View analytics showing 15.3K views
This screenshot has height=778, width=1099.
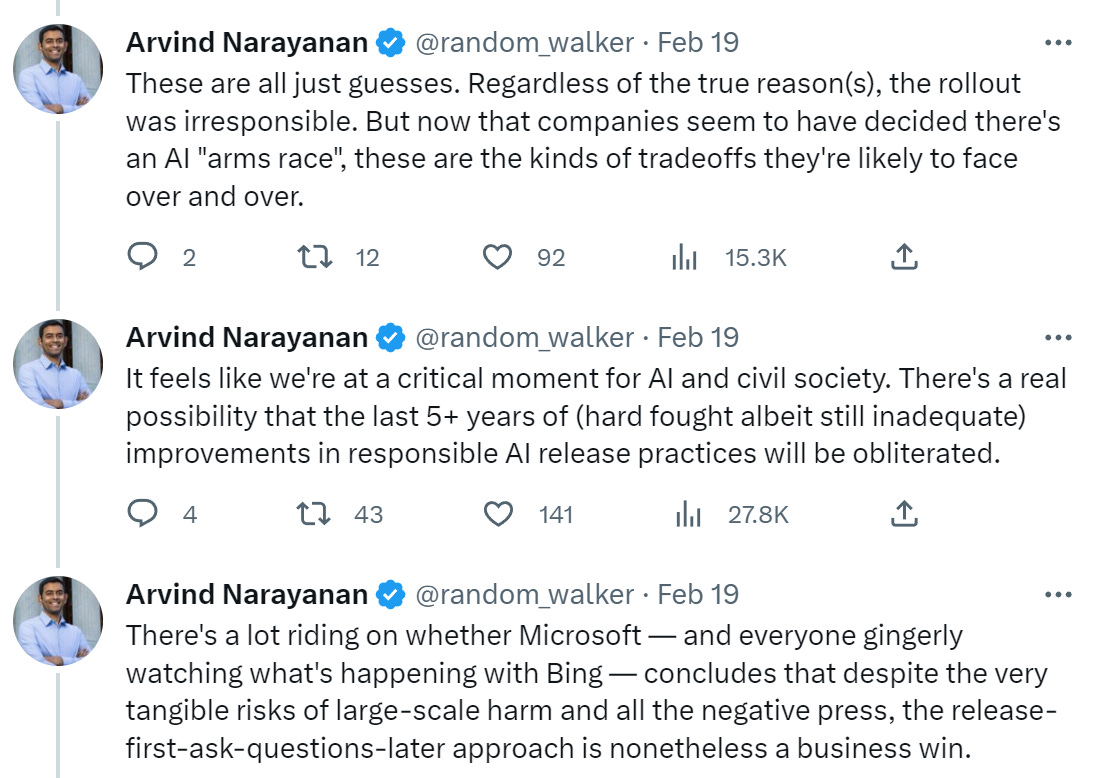click(x=685, y=257)
